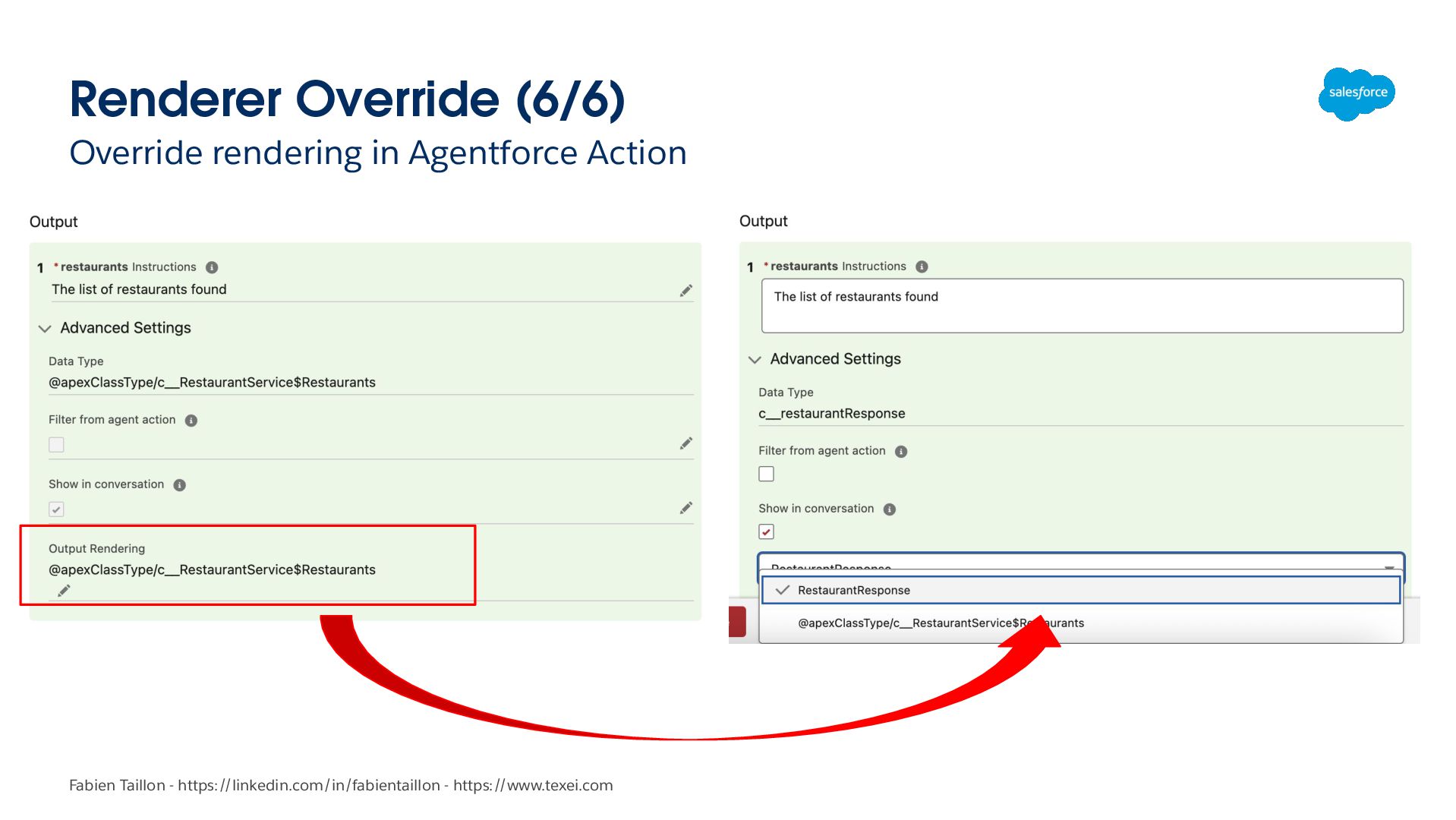Edit Output Rendering with pencil icon
This screenshot has height=820, width=1456.
click(64, 591)
